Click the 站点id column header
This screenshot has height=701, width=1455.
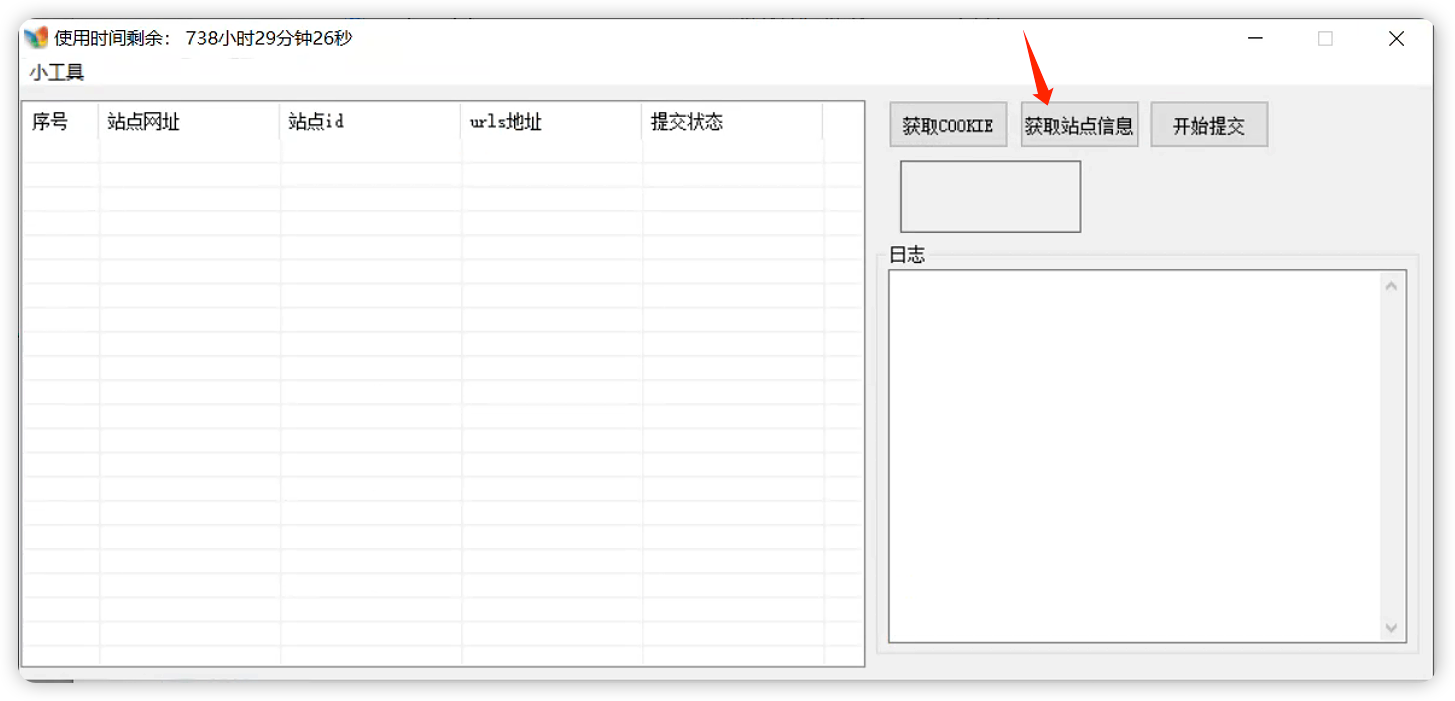tap(370, 122)
